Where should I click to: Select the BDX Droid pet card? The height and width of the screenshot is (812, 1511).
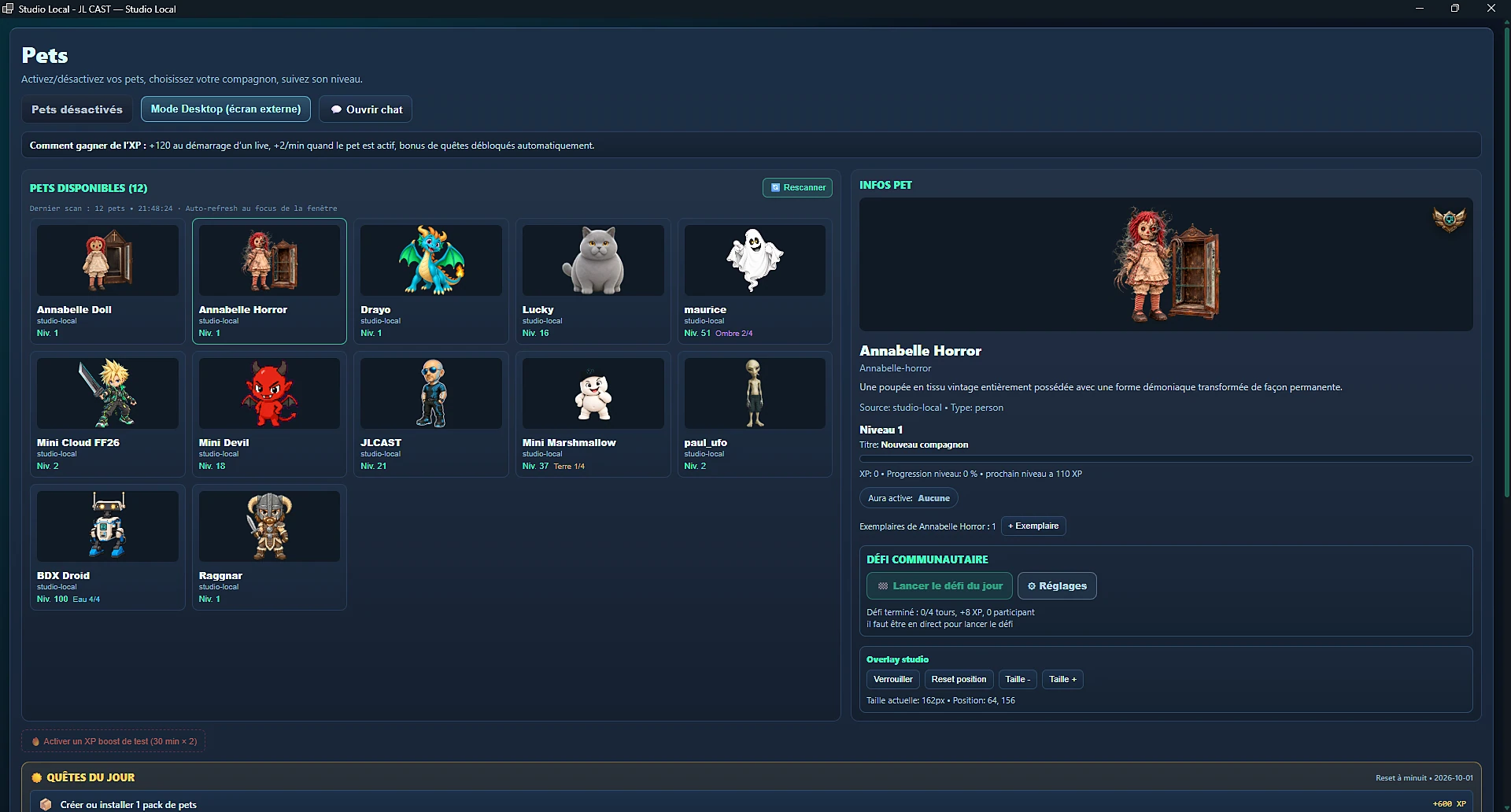[x=108, y=547]
